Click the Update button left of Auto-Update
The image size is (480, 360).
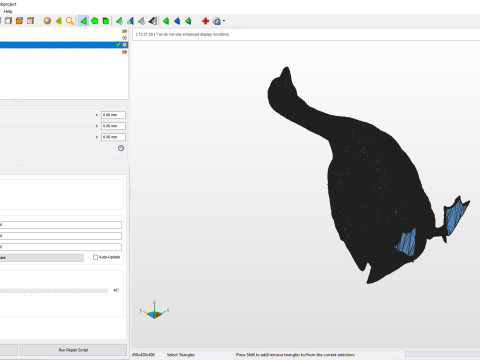42,258
